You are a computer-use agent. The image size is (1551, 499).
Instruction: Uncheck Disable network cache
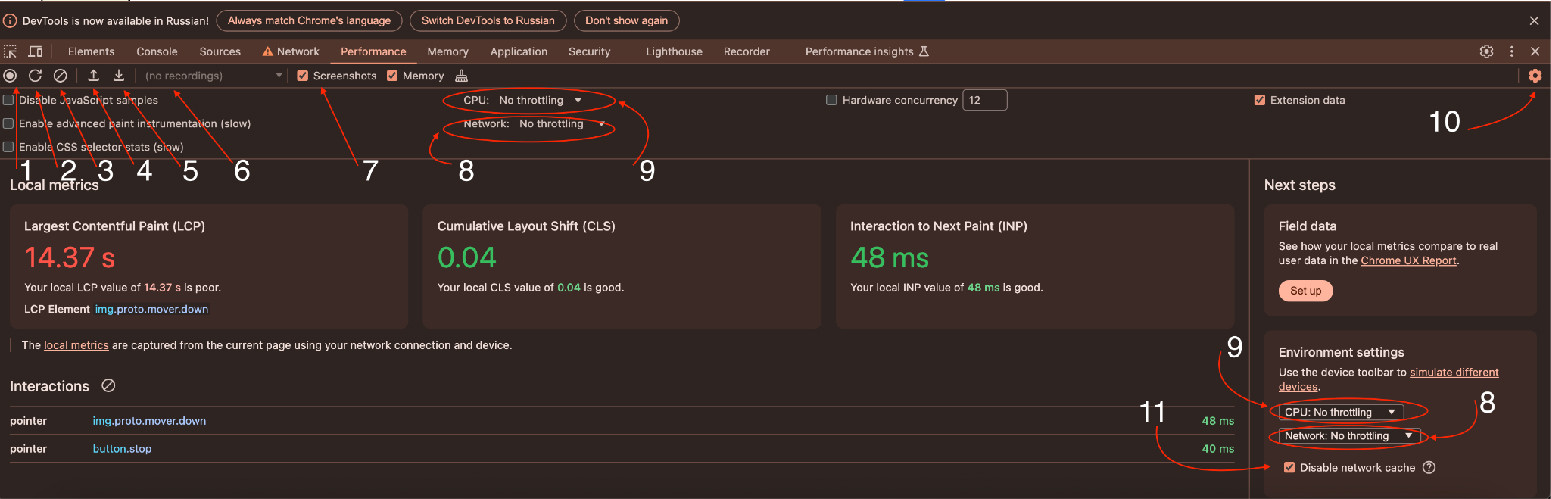click(1289, 467)
